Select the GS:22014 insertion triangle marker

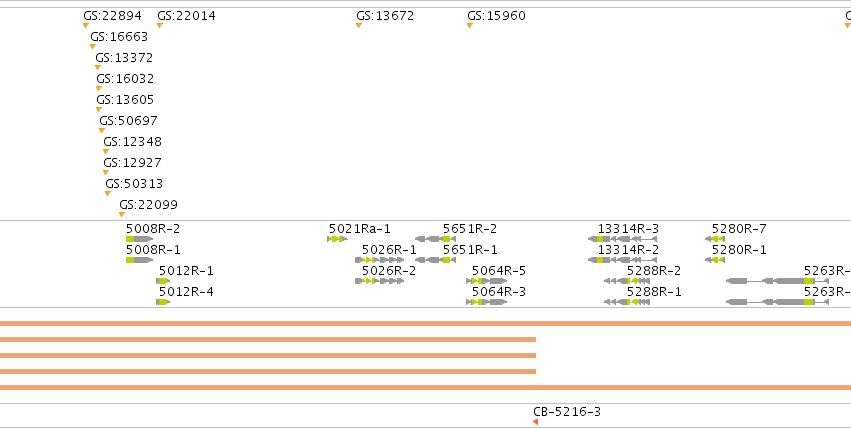[x=160, y=25]
